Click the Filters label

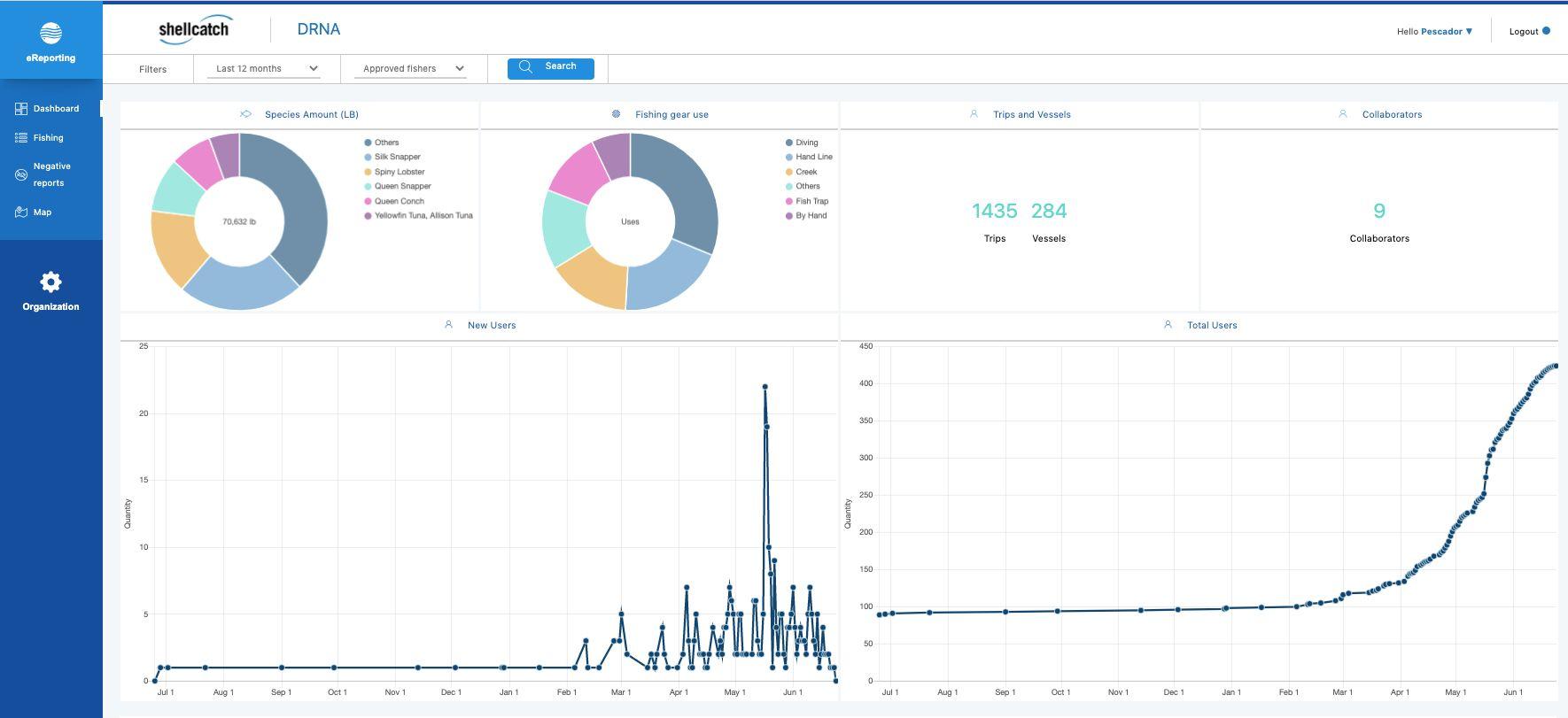(x=152, y=69)
